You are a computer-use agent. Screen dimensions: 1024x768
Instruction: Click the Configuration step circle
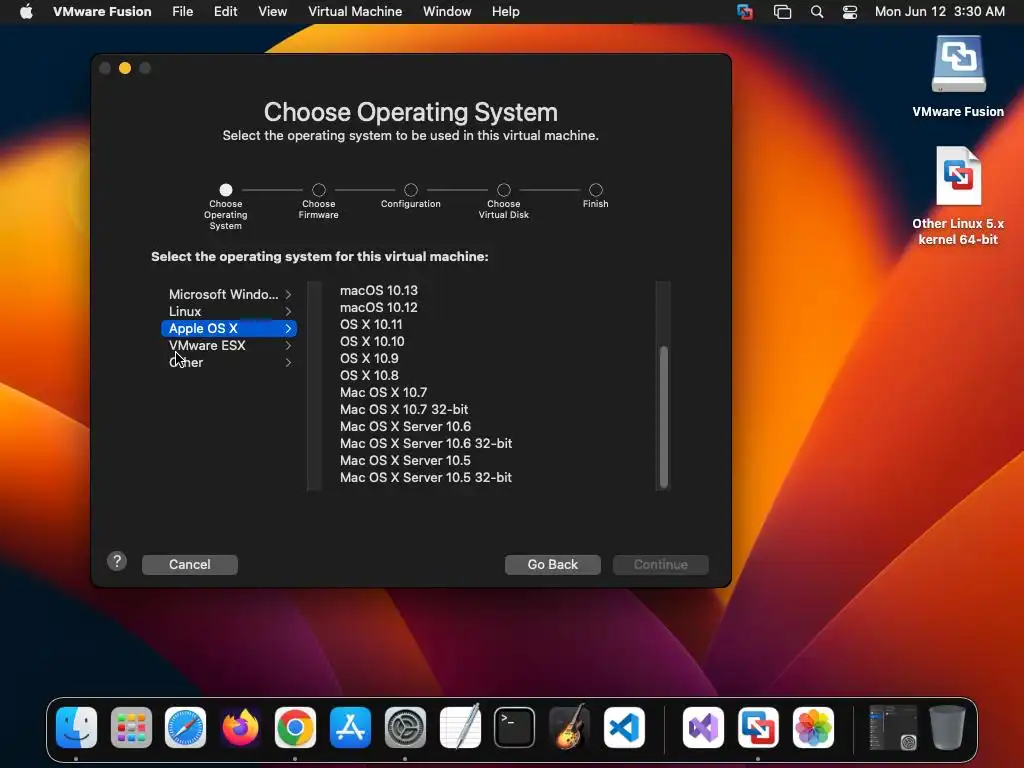(411, 190)
